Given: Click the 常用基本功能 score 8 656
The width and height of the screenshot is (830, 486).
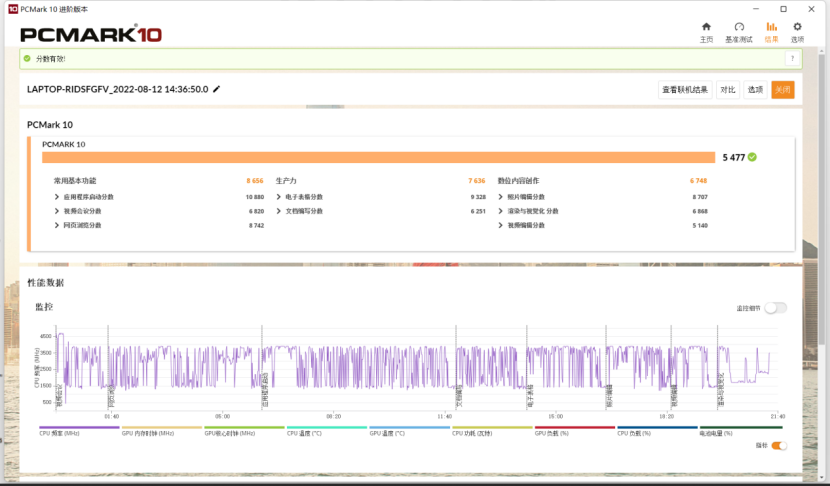Looking at the screenshot, I should 255,181.
